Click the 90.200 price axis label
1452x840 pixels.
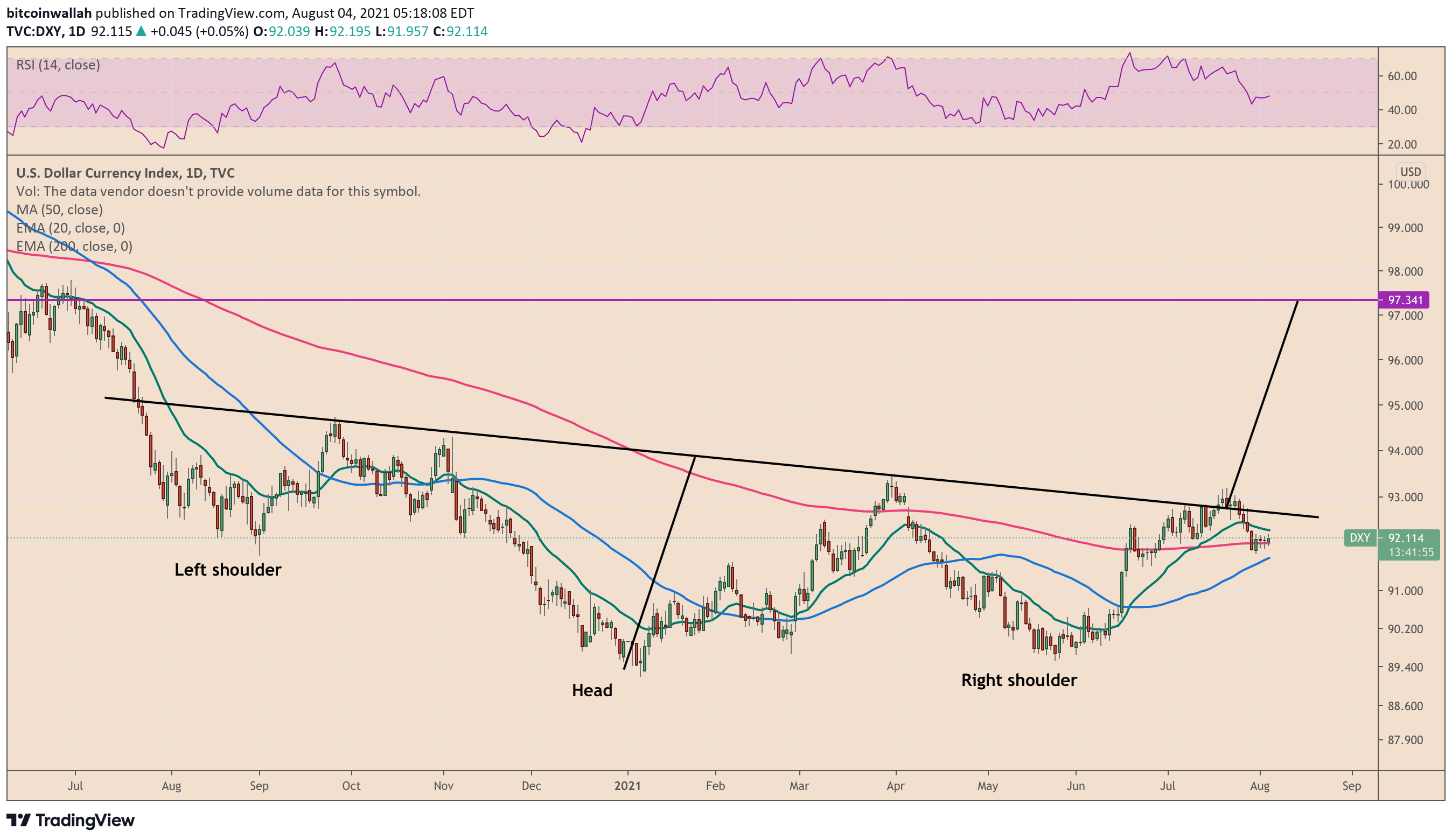(x=1405, y=629)
